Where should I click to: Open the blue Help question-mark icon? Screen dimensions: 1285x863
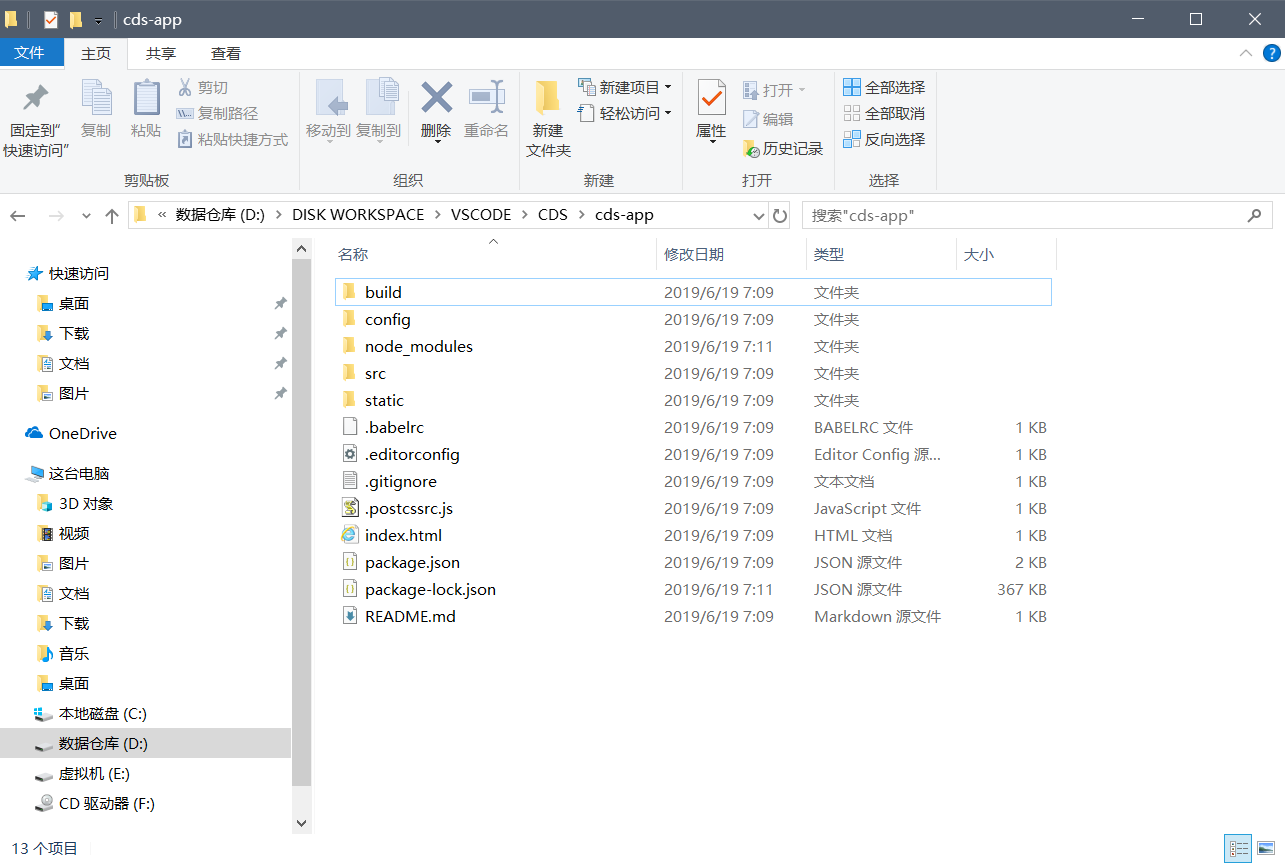tap(1272, 53)
